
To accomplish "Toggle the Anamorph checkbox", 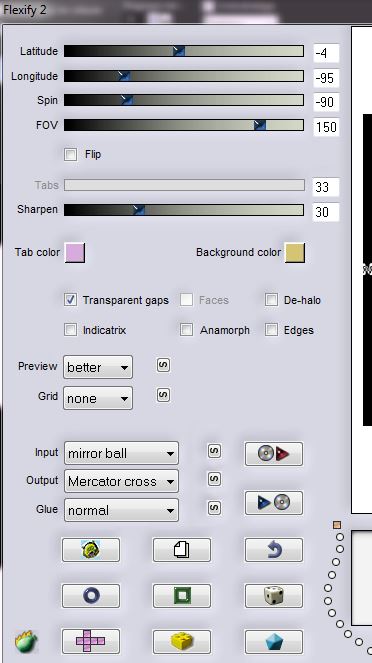I will tap(186, 330).
